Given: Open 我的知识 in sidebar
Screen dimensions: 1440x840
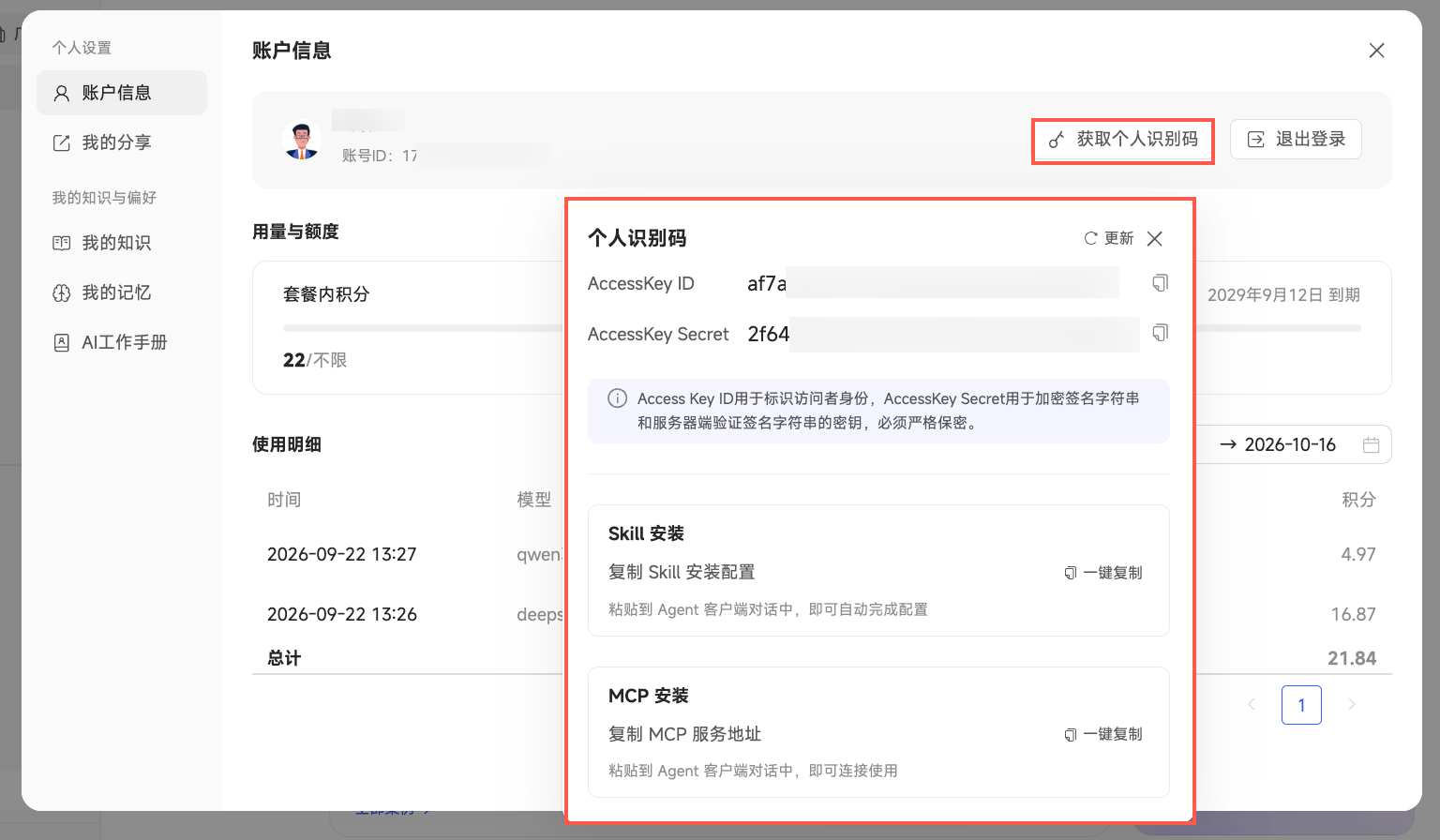Looking at the screenshot, I should 122,243.
